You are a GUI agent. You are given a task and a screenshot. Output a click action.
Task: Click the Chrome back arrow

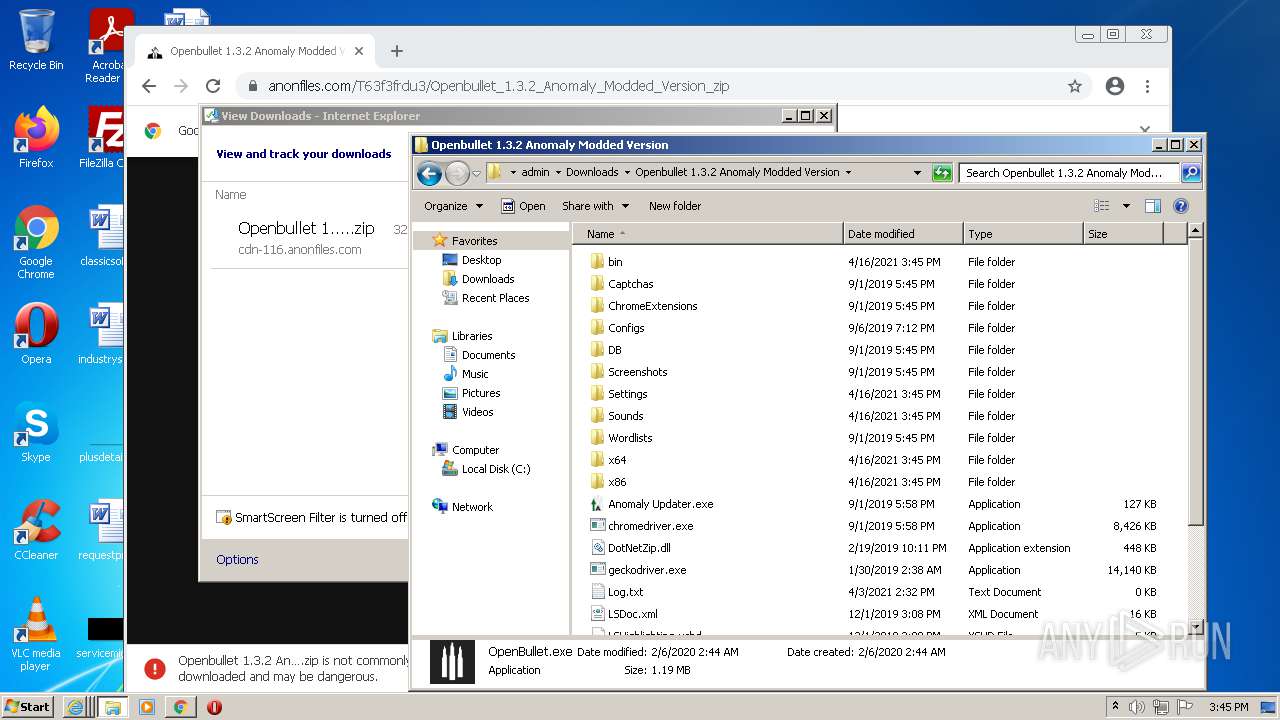pos(149,86)
